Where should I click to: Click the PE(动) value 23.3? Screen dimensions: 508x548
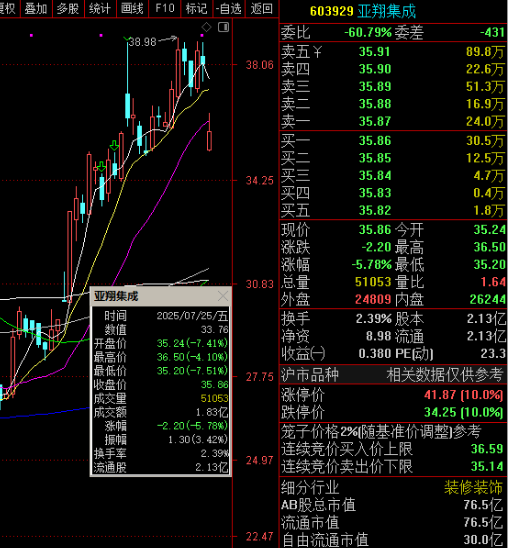tap(493, 354)
